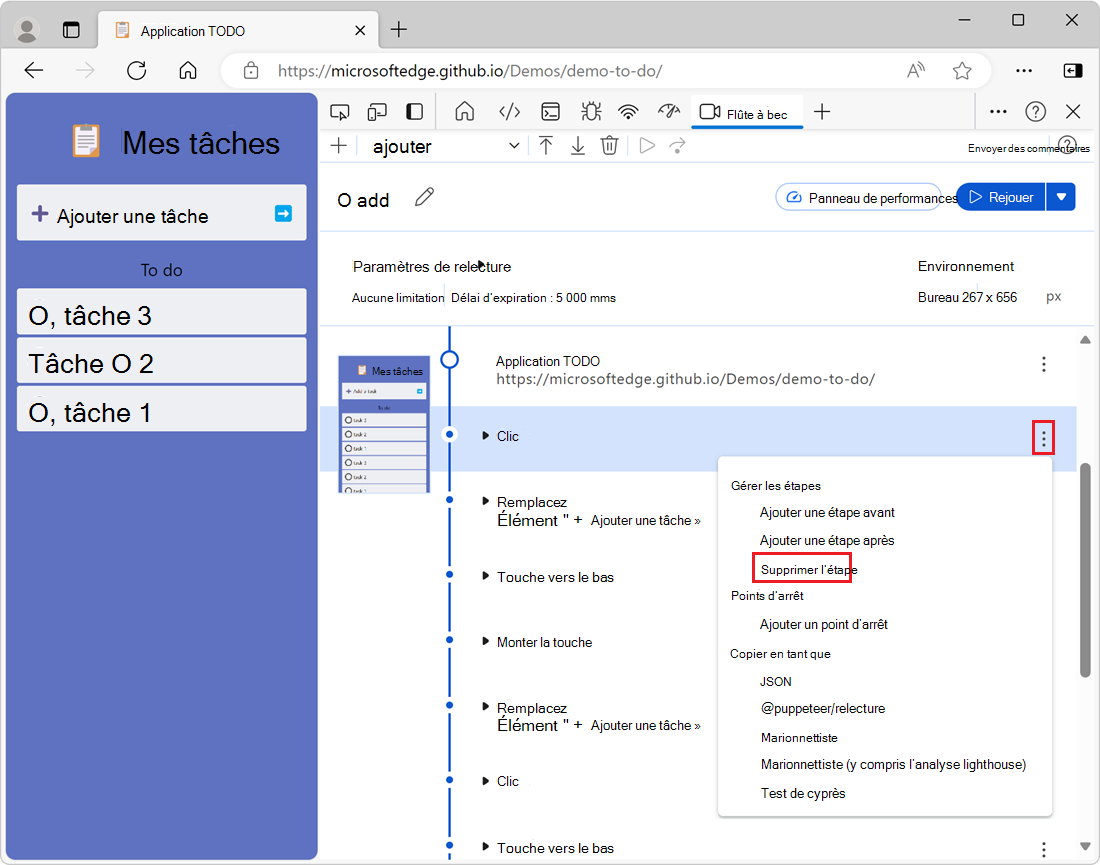Viewport: 1100px width, 865px height.
Task: Click the export recording up-arrow icon
Action: [546, 146]
